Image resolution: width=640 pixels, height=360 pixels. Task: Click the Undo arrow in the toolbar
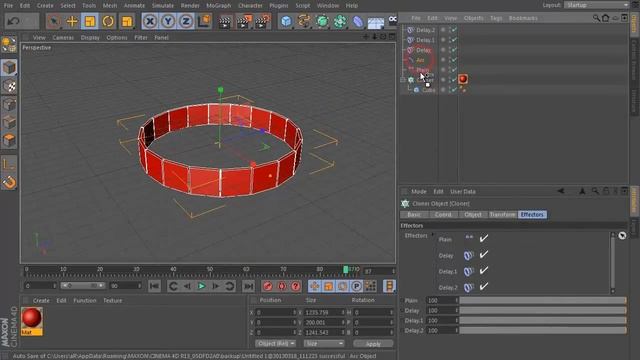[13, 21]
